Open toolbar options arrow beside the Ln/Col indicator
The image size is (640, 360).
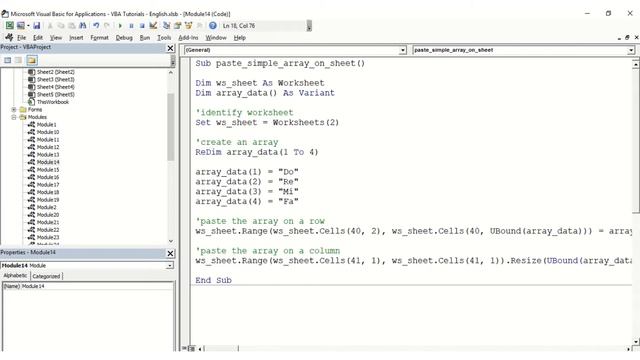309,26
